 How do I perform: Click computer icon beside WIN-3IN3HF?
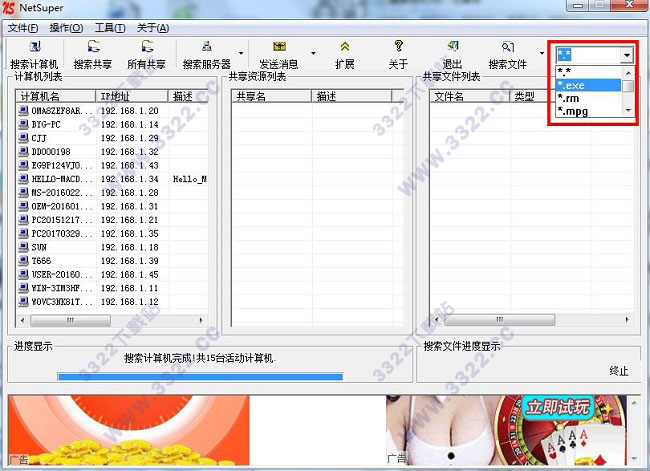click(24, 288)
